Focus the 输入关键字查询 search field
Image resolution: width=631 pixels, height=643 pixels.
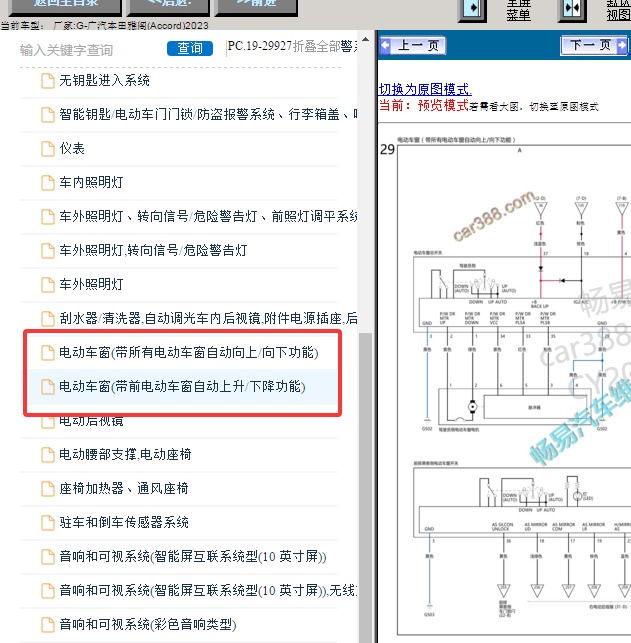tap(88, 49)
